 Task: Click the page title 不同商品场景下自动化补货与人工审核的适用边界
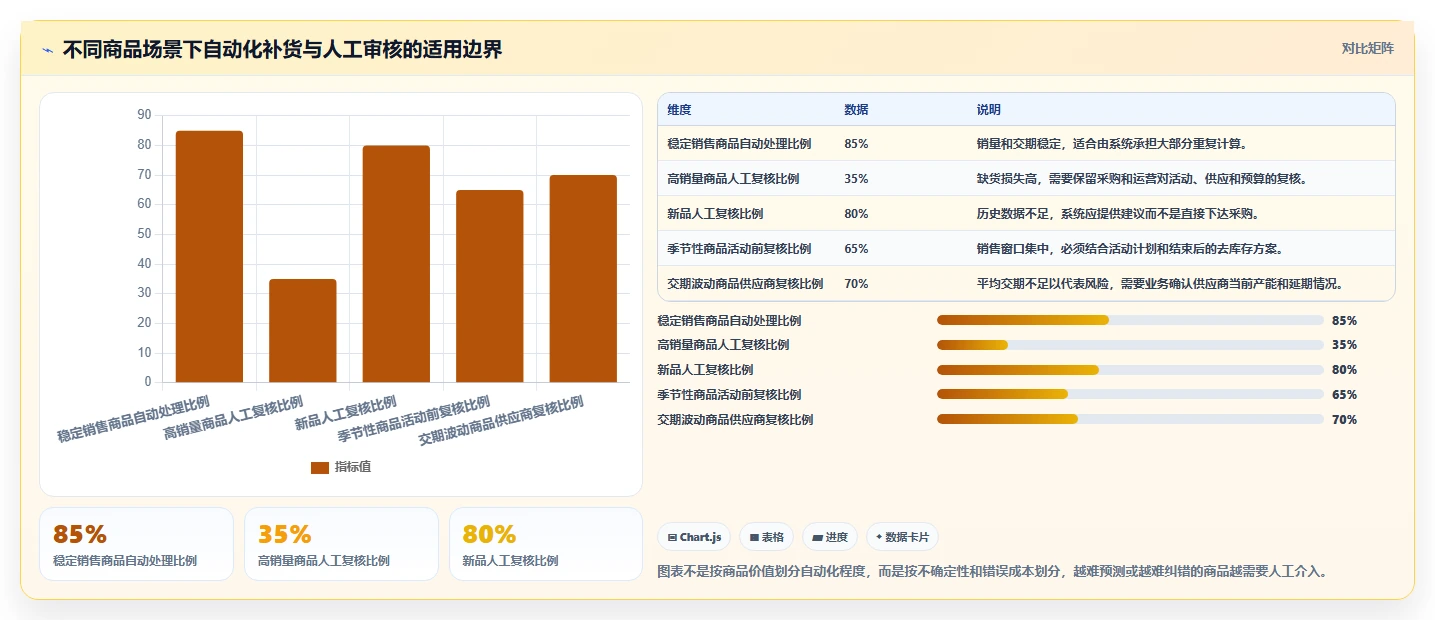pos(282,50)
